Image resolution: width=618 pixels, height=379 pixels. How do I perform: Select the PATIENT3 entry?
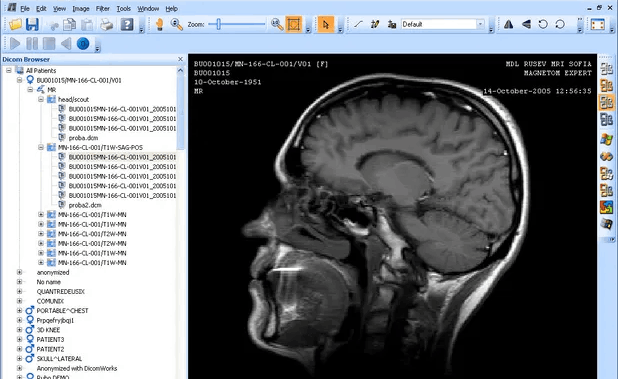pos(50,340)
